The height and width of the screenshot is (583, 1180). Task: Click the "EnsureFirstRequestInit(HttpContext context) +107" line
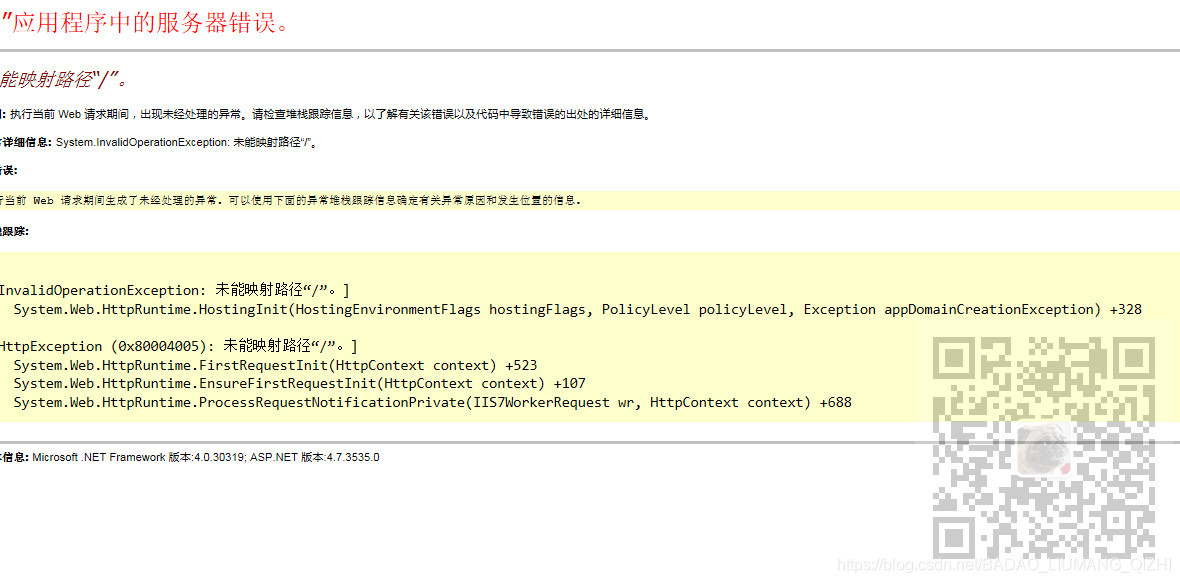pos(300,384)
